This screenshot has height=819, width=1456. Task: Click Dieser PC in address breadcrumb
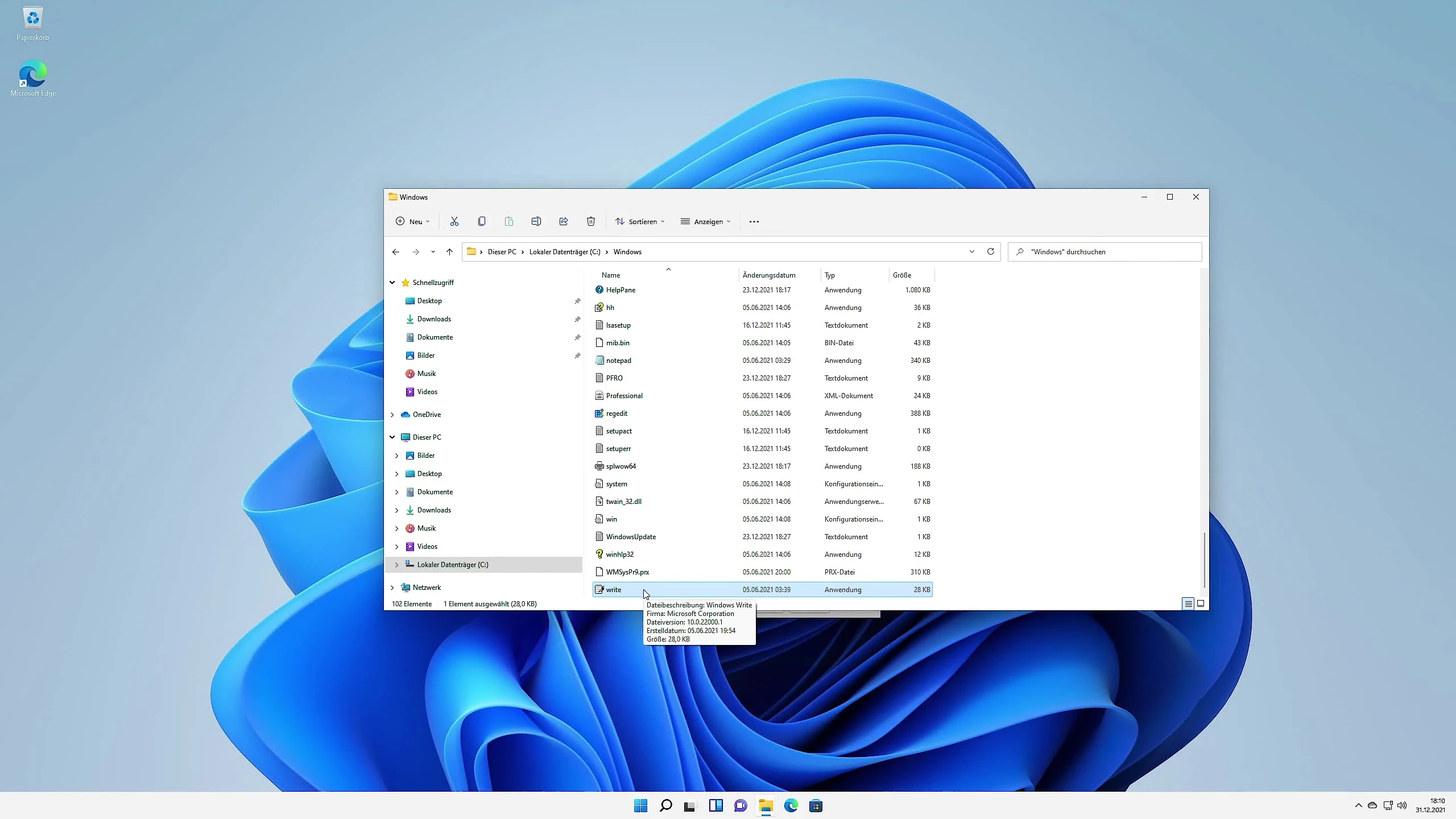[x=502, y=252]
